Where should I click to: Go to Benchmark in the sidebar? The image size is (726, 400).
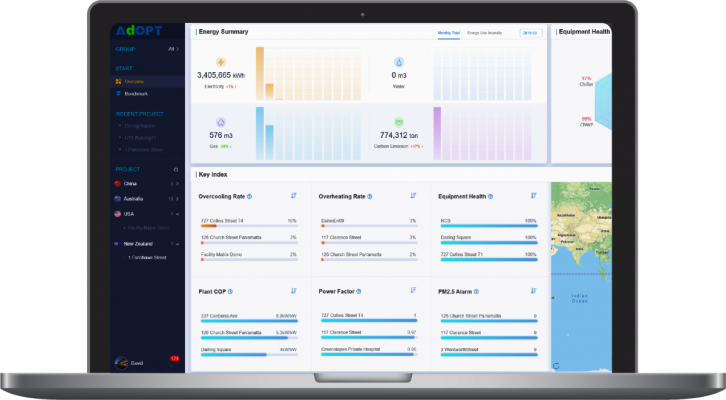point(135,94)
